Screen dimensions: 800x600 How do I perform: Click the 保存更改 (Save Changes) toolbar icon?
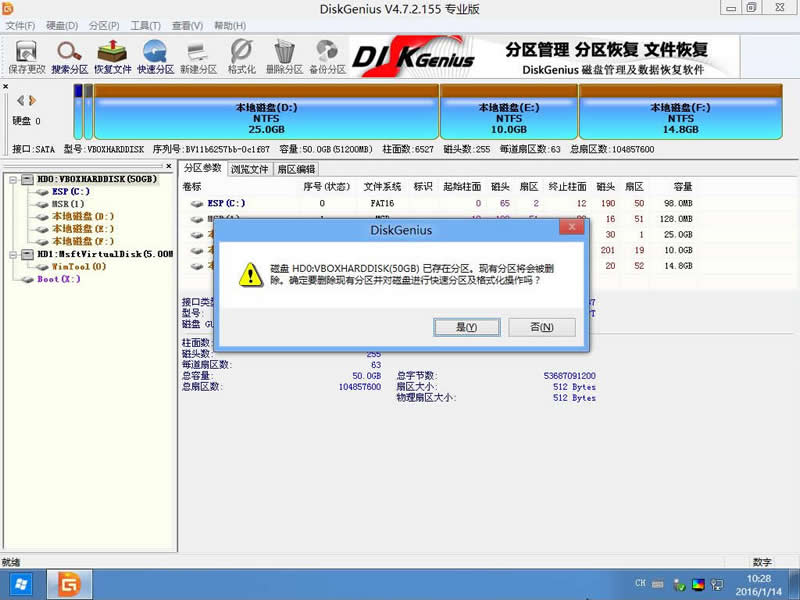(26, 56)
